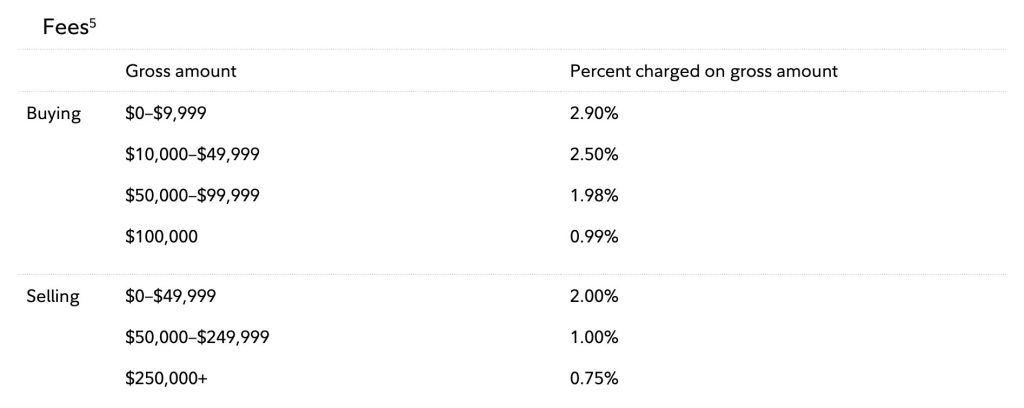Select the $250,000+ selling tier
Image resolution: width=1024 pixels, height=408 pixels.
166,378
